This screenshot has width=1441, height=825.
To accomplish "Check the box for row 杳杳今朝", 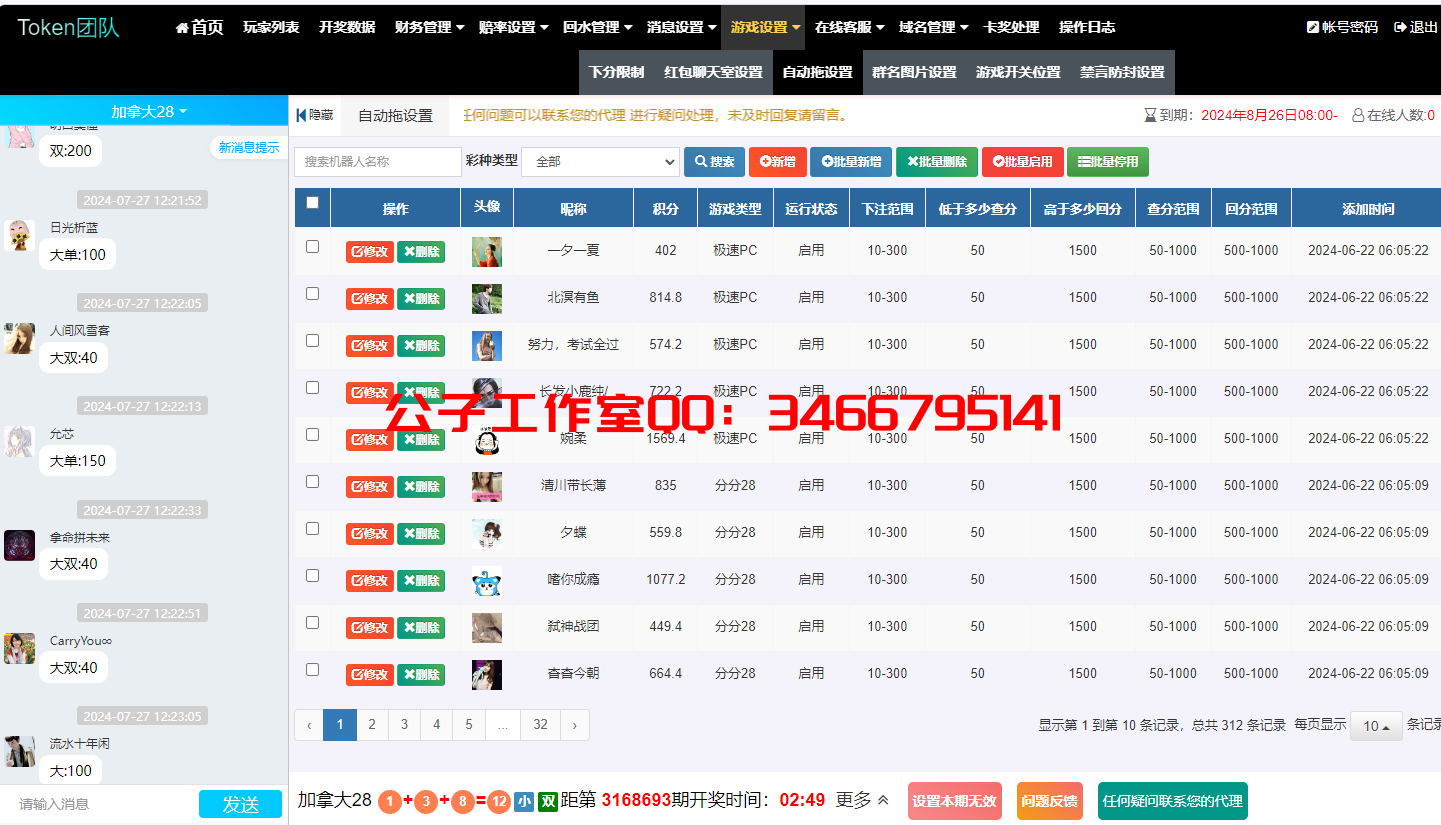I will pyautogui.click(x=312, y=669).
